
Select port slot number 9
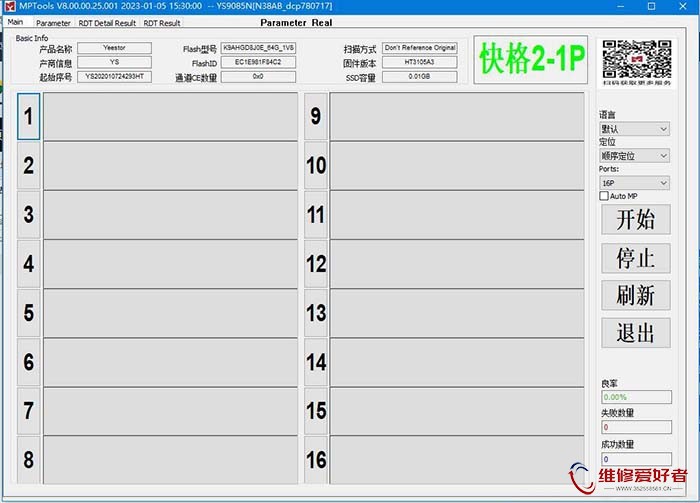[316, 117]
